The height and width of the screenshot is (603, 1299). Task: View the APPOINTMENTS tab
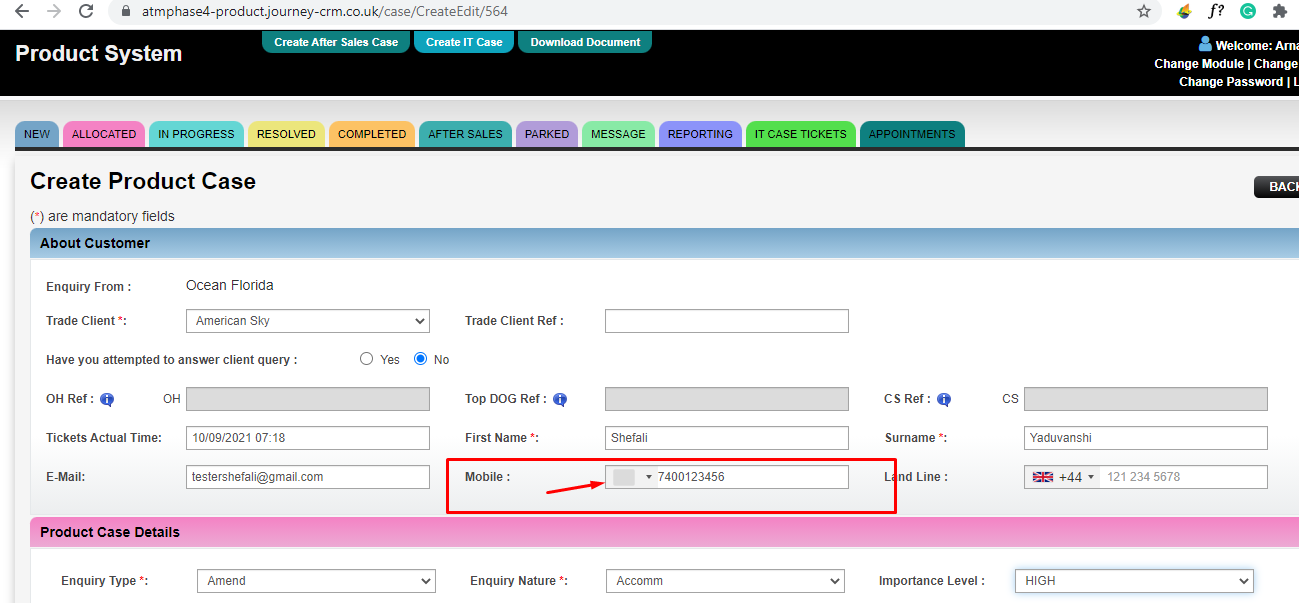point(912,134)
